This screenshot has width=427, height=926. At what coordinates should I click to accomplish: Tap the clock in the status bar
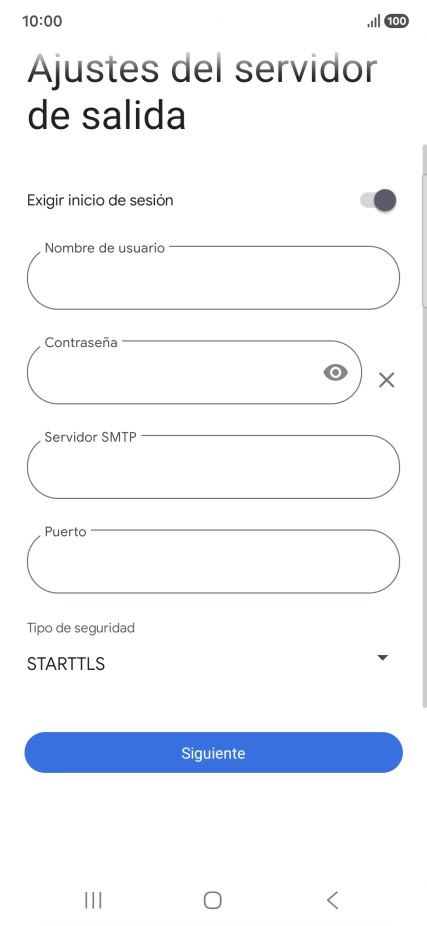click(x=42, y=21)
